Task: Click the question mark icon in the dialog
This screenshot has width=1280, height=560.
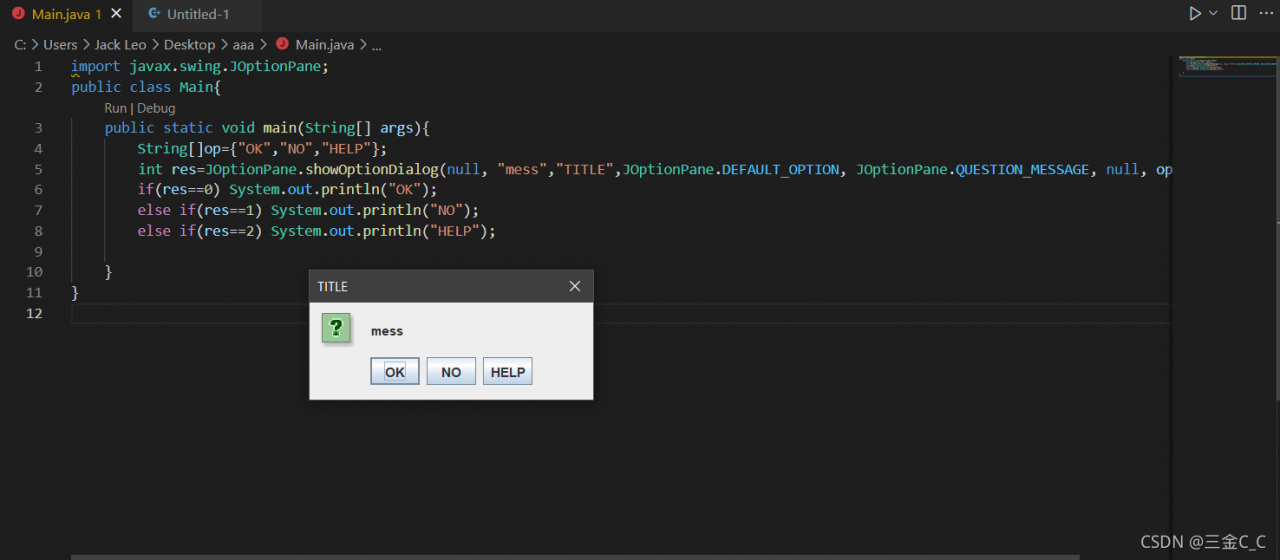Action: (x=336, y=328)
